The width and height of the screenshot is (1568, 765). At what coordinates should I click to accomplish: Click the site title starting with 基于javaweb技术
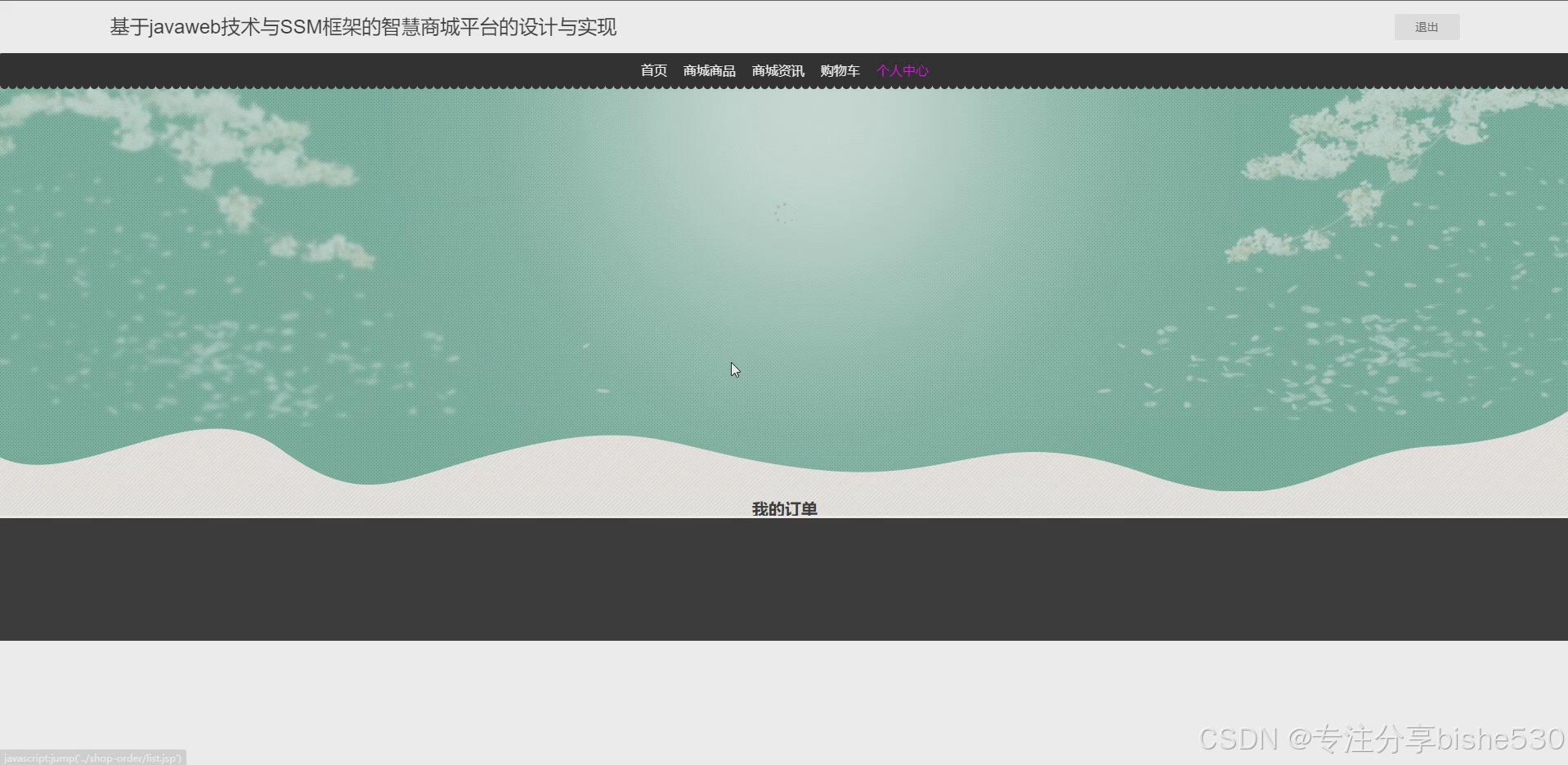pyautogui.click(x=363, y=27)
